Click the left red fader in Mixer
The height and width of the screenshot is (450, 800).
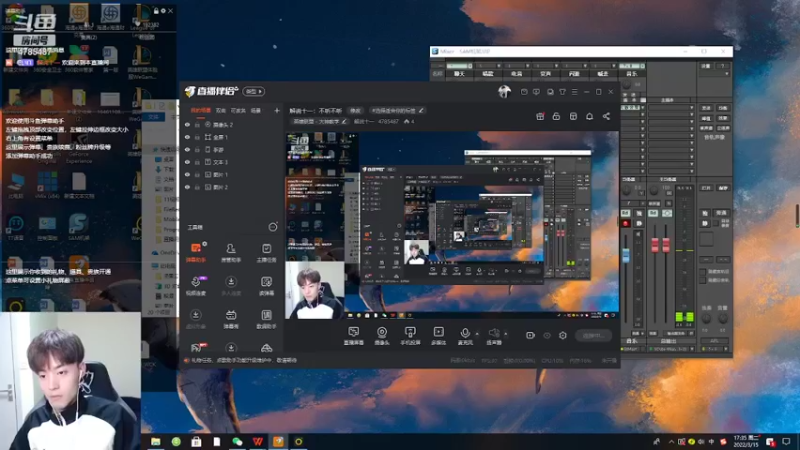point(655,245)
